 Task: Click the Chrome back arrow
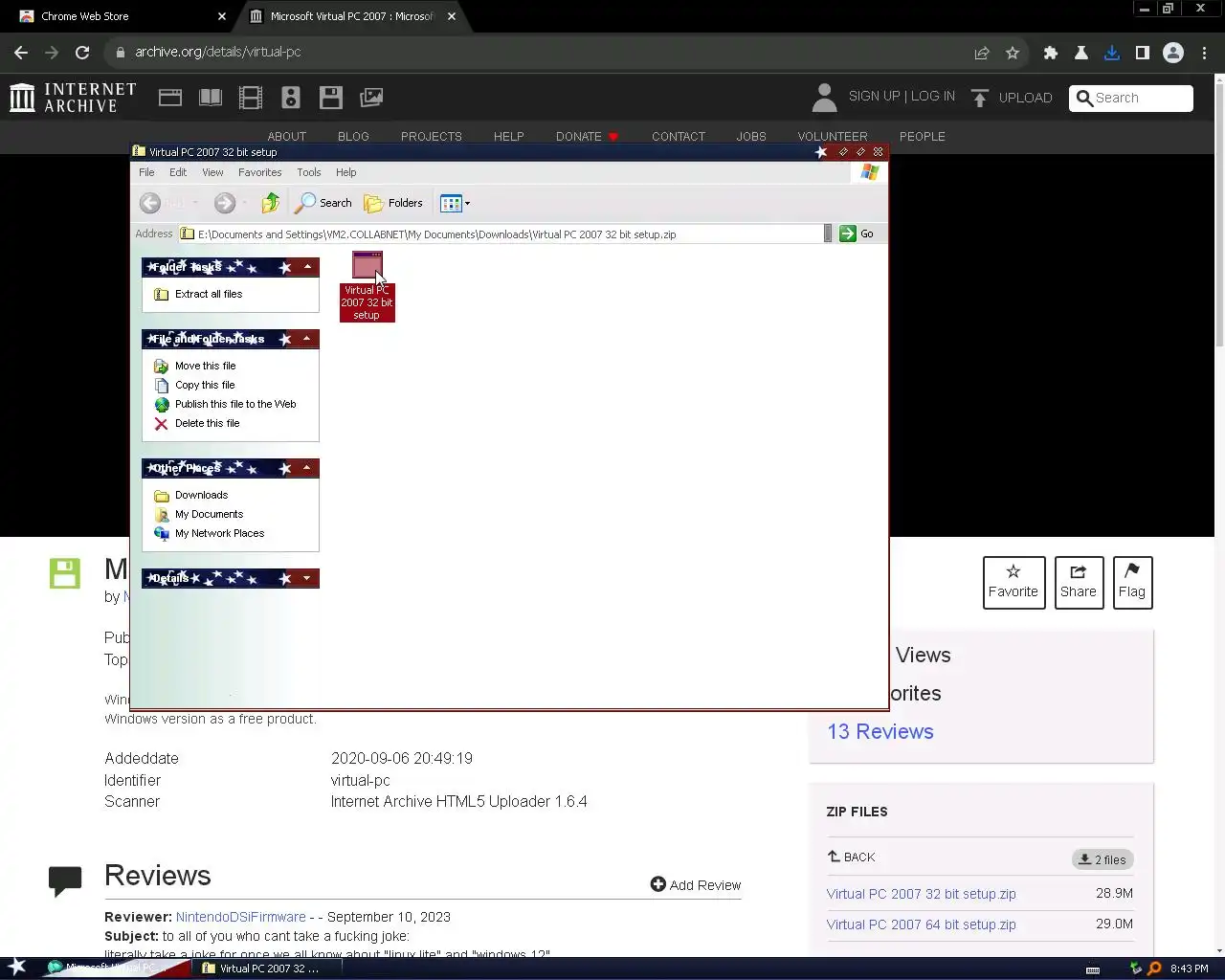(x=21, y=53)
